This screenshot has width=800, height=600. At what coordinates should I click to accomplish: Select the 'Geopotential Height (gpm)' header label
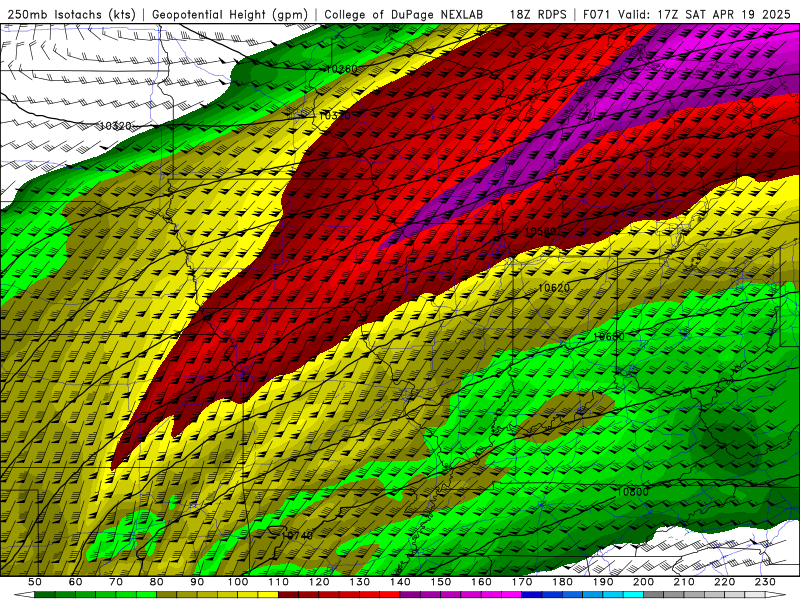pyautogui.click(x=230, y=15)
